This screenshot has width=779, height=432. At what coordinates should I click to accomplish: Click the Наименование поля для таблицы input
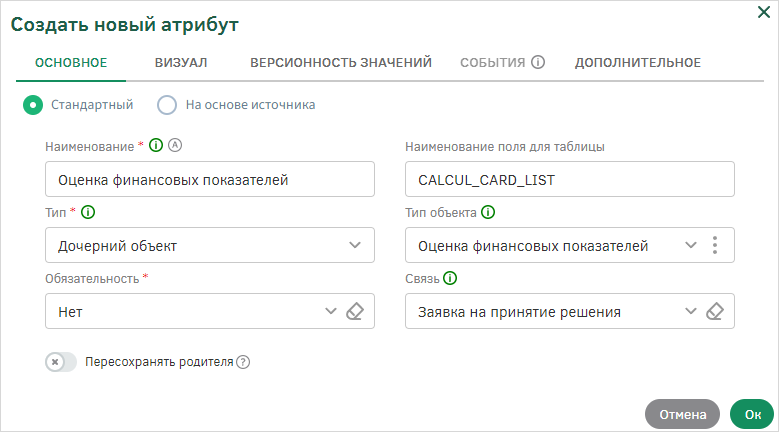coord(570,179)
